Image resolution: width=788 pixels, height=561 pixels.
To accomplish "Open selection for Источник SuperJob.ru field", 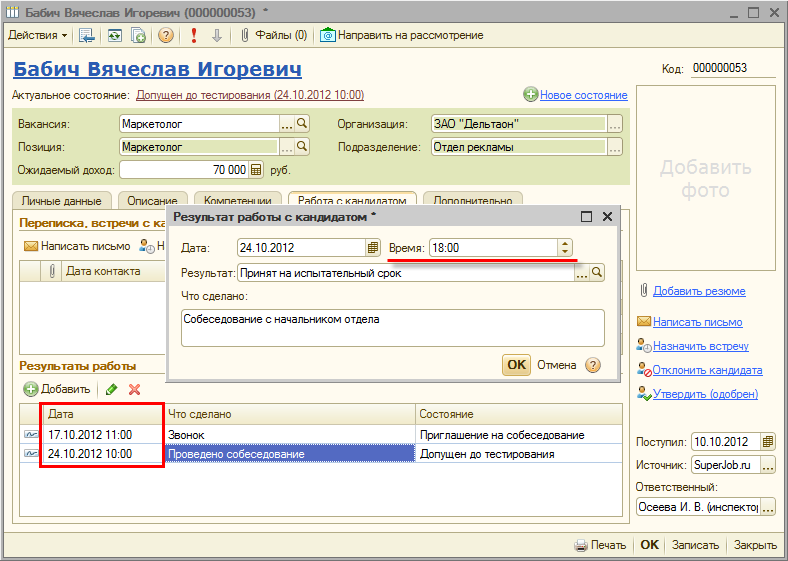I will coord(768,465).
